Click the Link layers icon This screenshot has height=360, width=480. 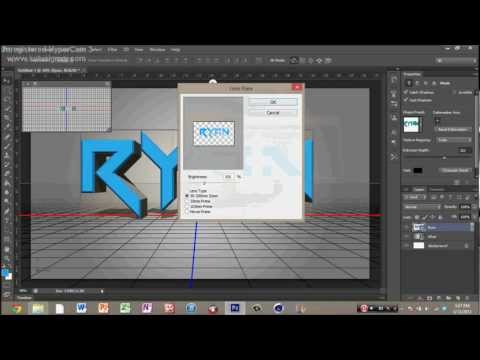click(x=411, y=298)
